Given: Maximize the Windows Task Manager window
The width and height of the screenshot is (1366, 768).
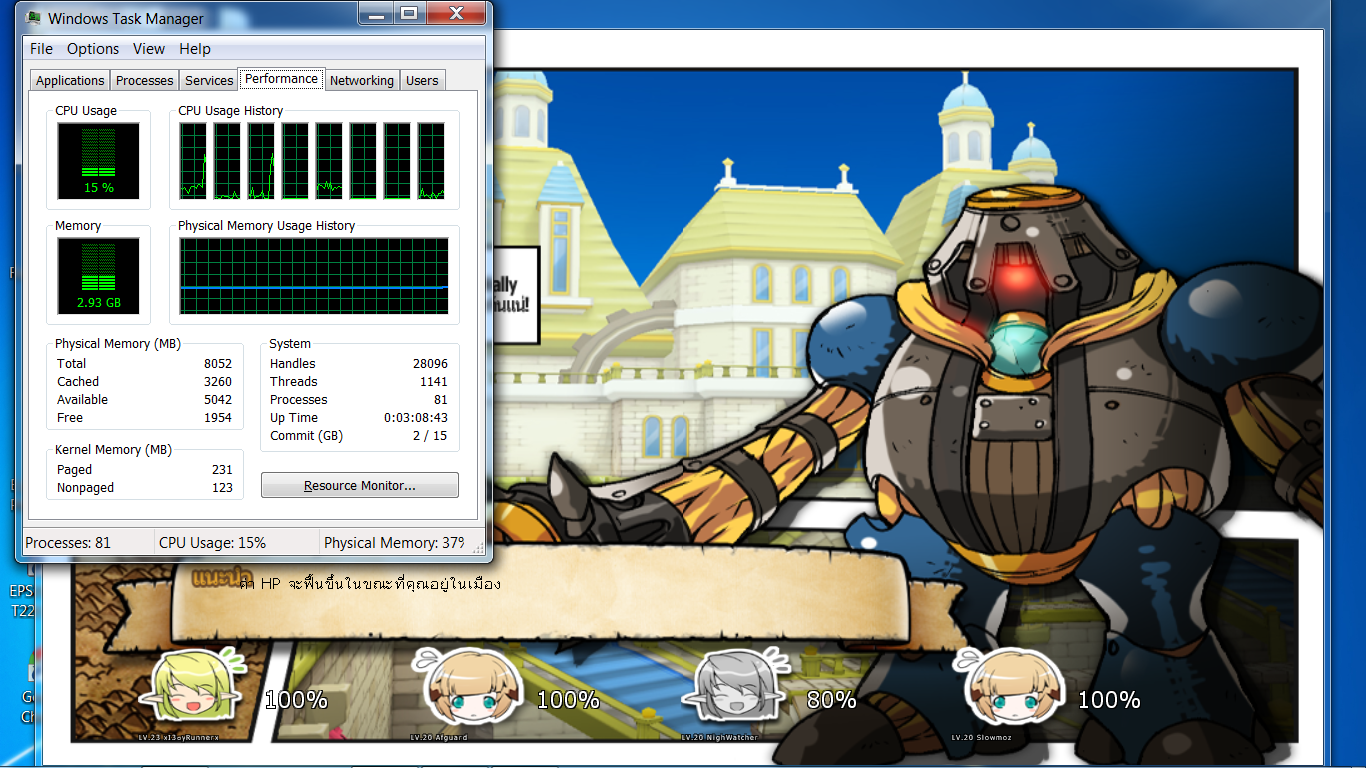Looking at the screenshot, I should pos(408,13).
